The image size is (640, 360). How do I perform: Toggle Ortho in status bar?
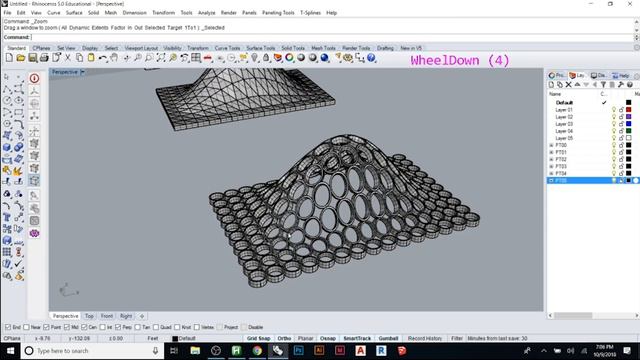tap(284, 338)
